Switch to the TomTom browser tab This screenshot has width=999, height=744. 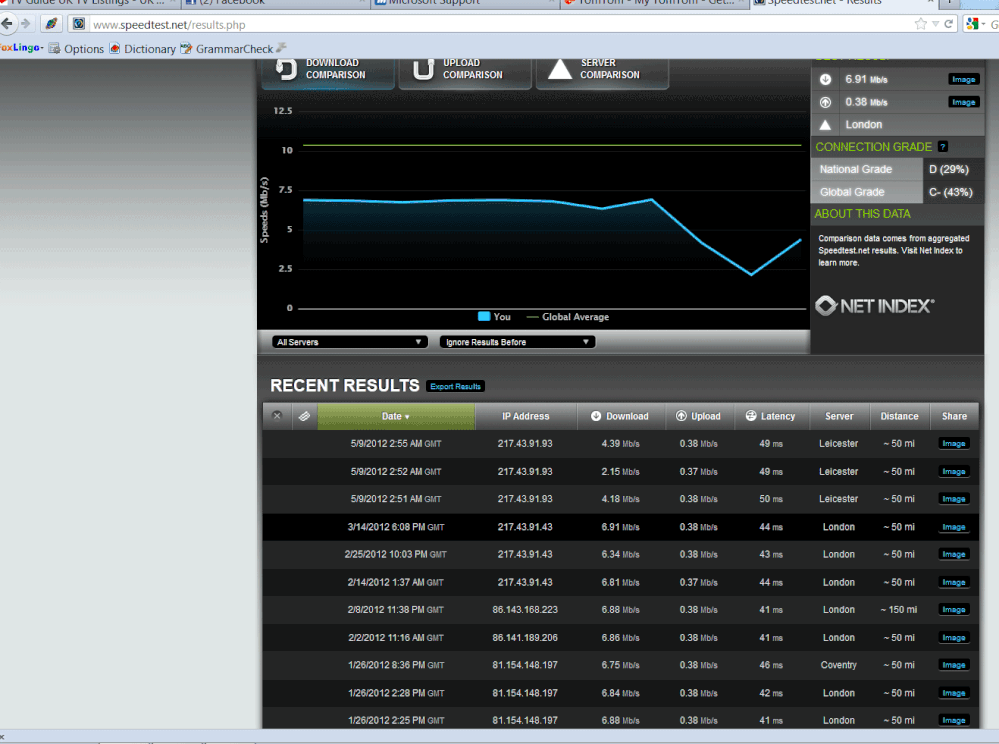pos(655,3)
